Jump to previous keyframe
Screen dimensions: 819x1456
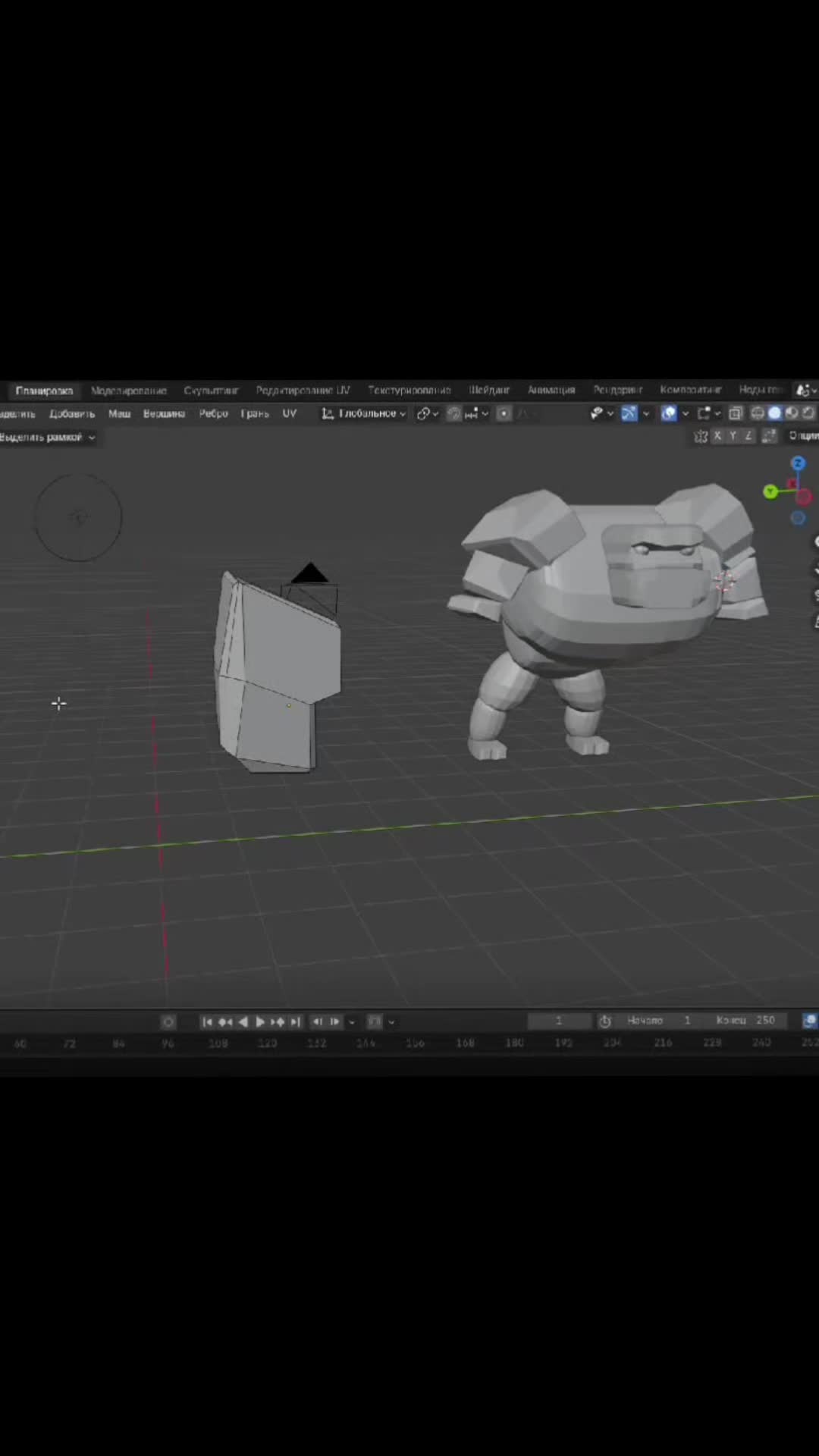[224, 1022]
